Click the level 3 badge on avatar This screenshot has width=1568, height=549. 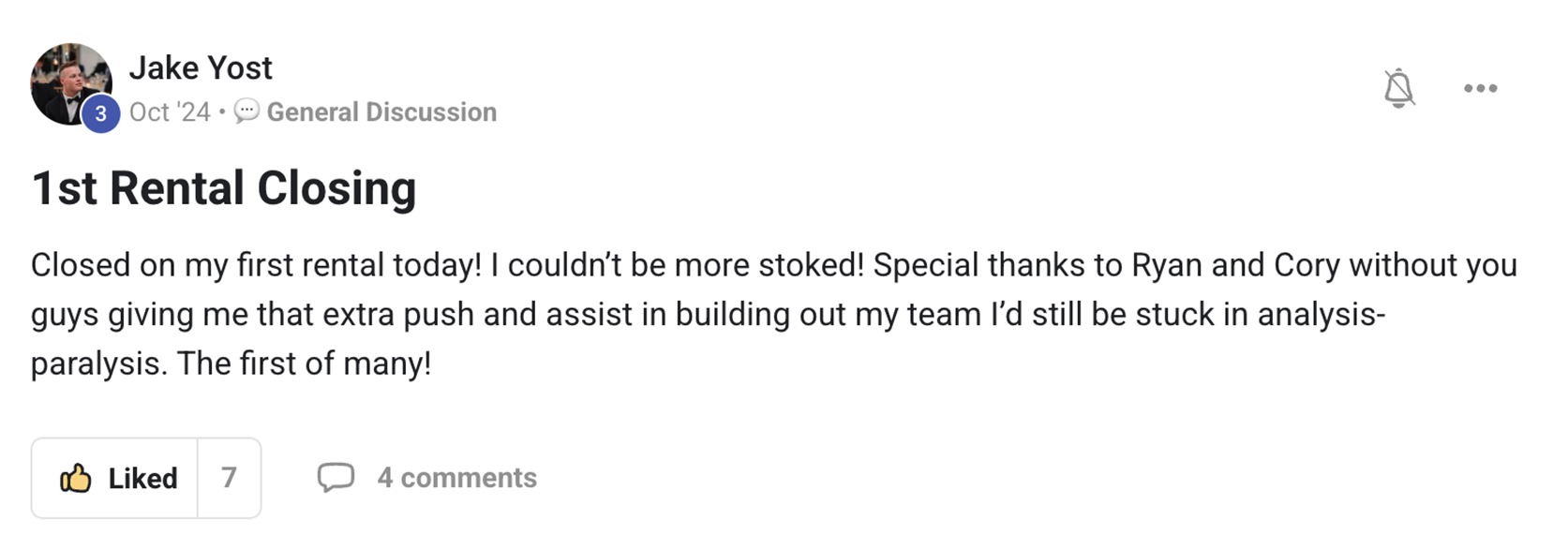click(100, 114)
